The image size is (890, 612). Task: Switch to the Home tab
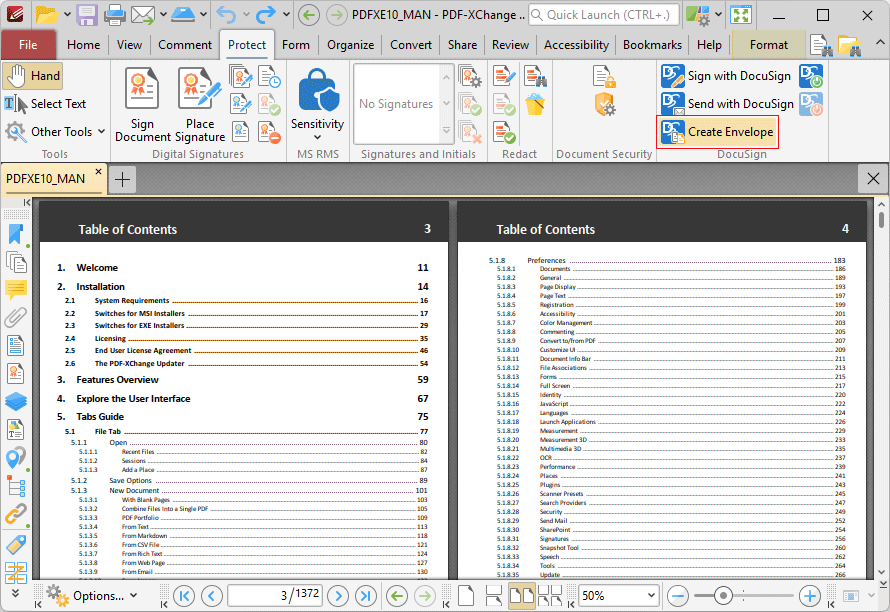(x=83, y=45)
